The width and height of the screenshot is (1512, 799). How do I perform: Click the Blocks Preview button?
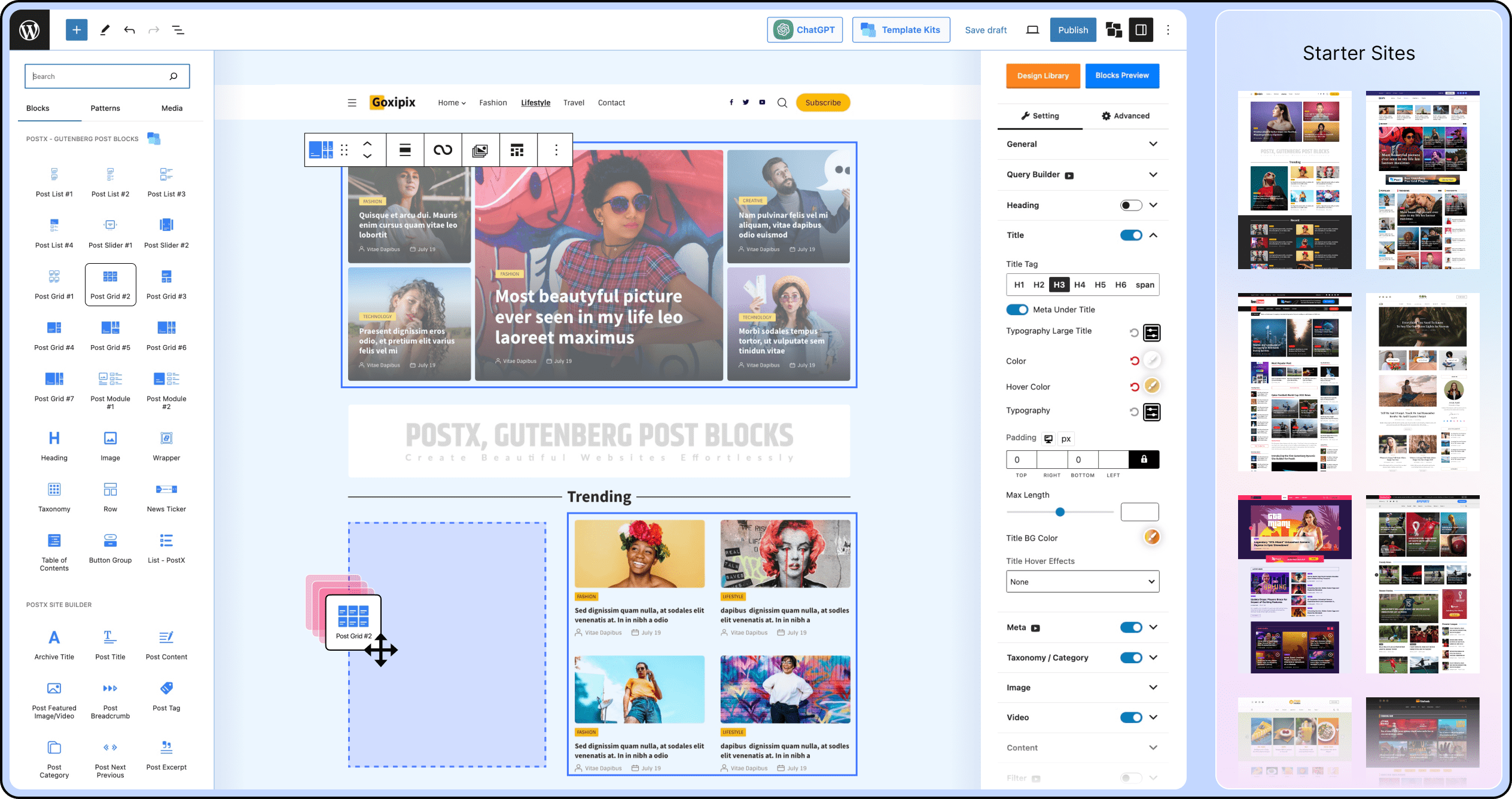[1122, 75]
